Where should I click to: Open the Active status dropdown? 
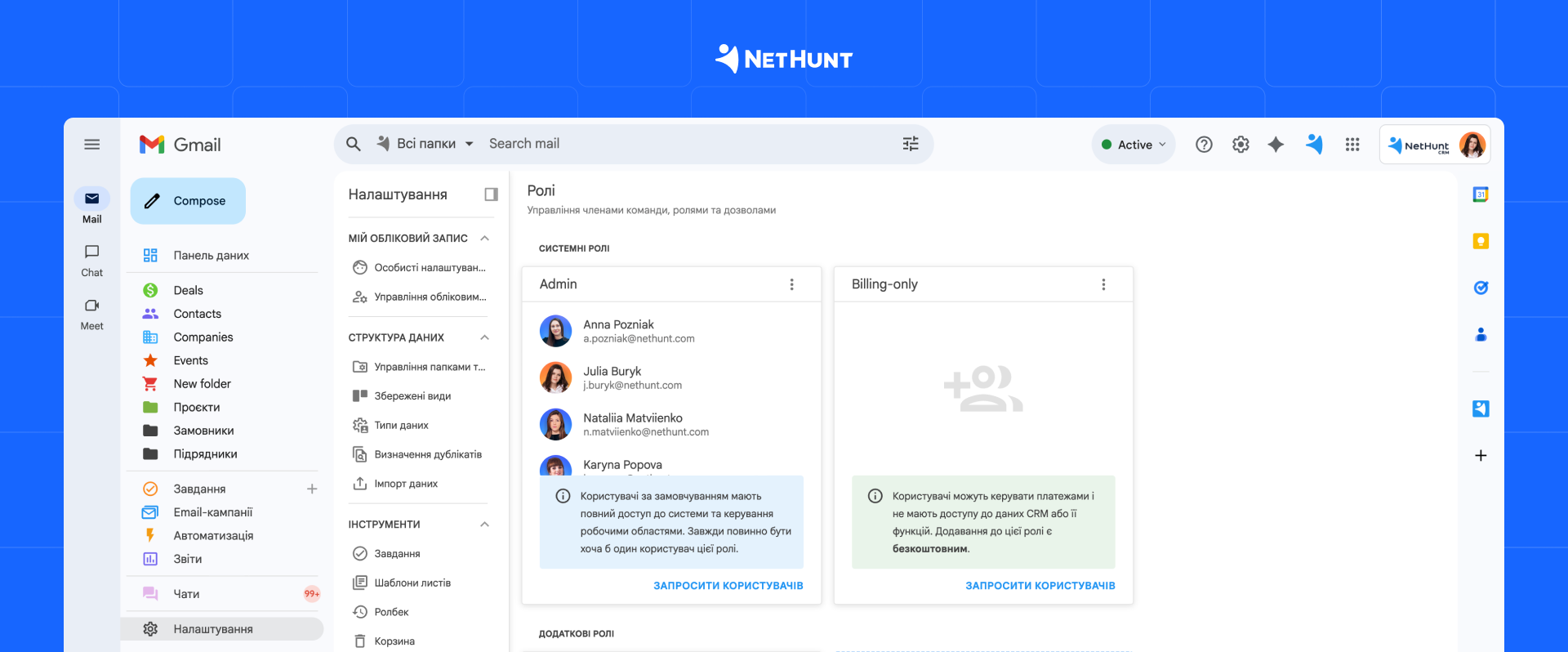[1134, 145]
